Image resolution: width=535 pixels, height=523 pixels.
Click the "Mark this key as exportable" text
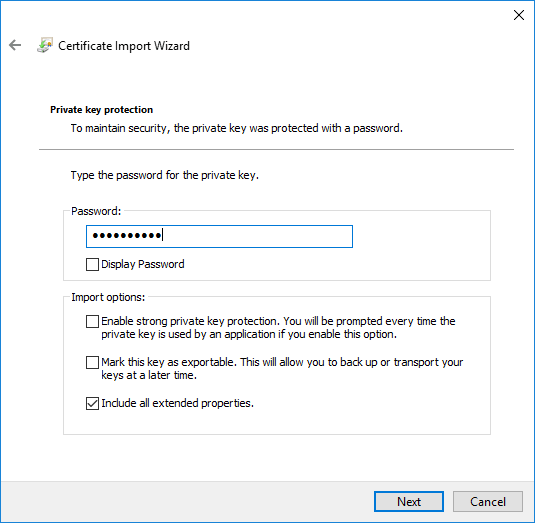point(169,362)
